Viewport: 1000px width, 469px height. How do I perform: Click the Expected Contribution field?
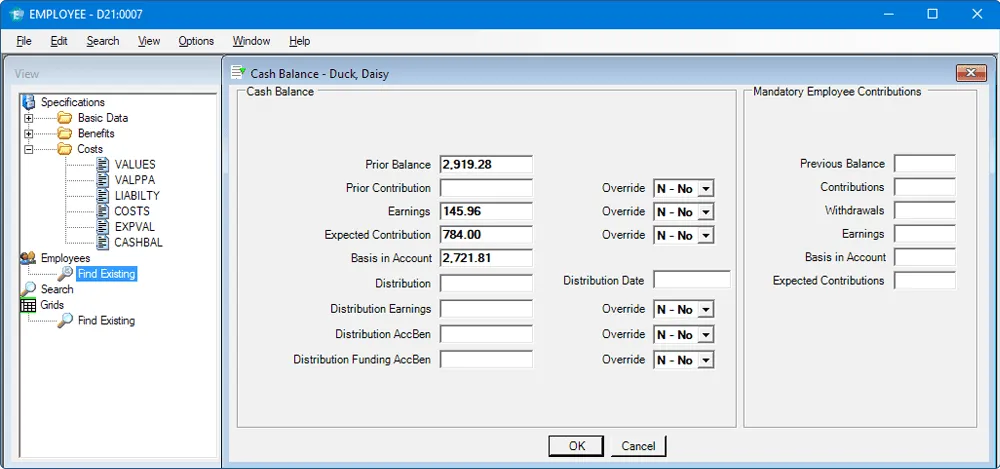click(x=486, y=234)
